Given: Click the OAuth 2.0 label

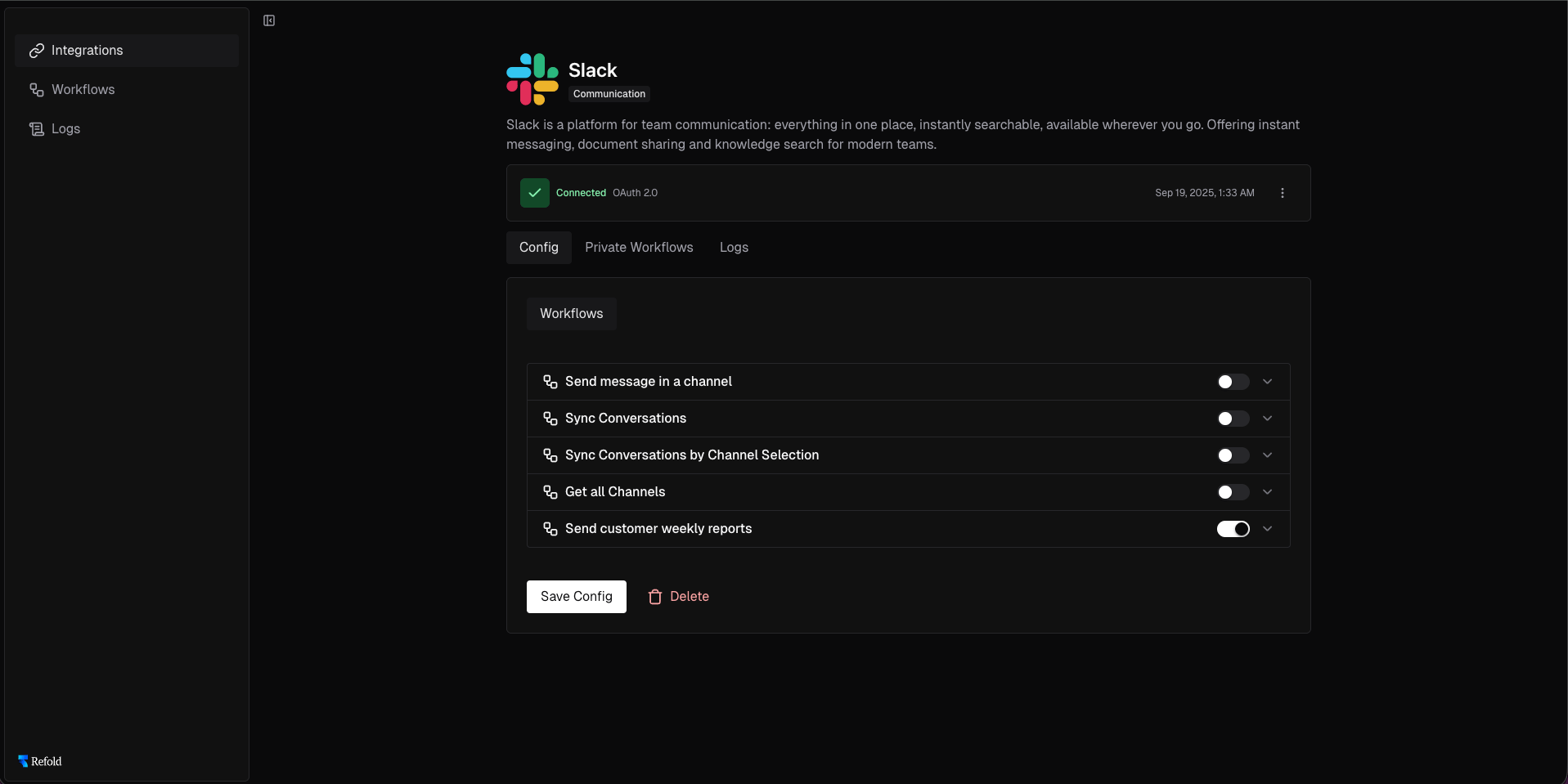Looking at the screenshot, I should [x=636, y=193].
